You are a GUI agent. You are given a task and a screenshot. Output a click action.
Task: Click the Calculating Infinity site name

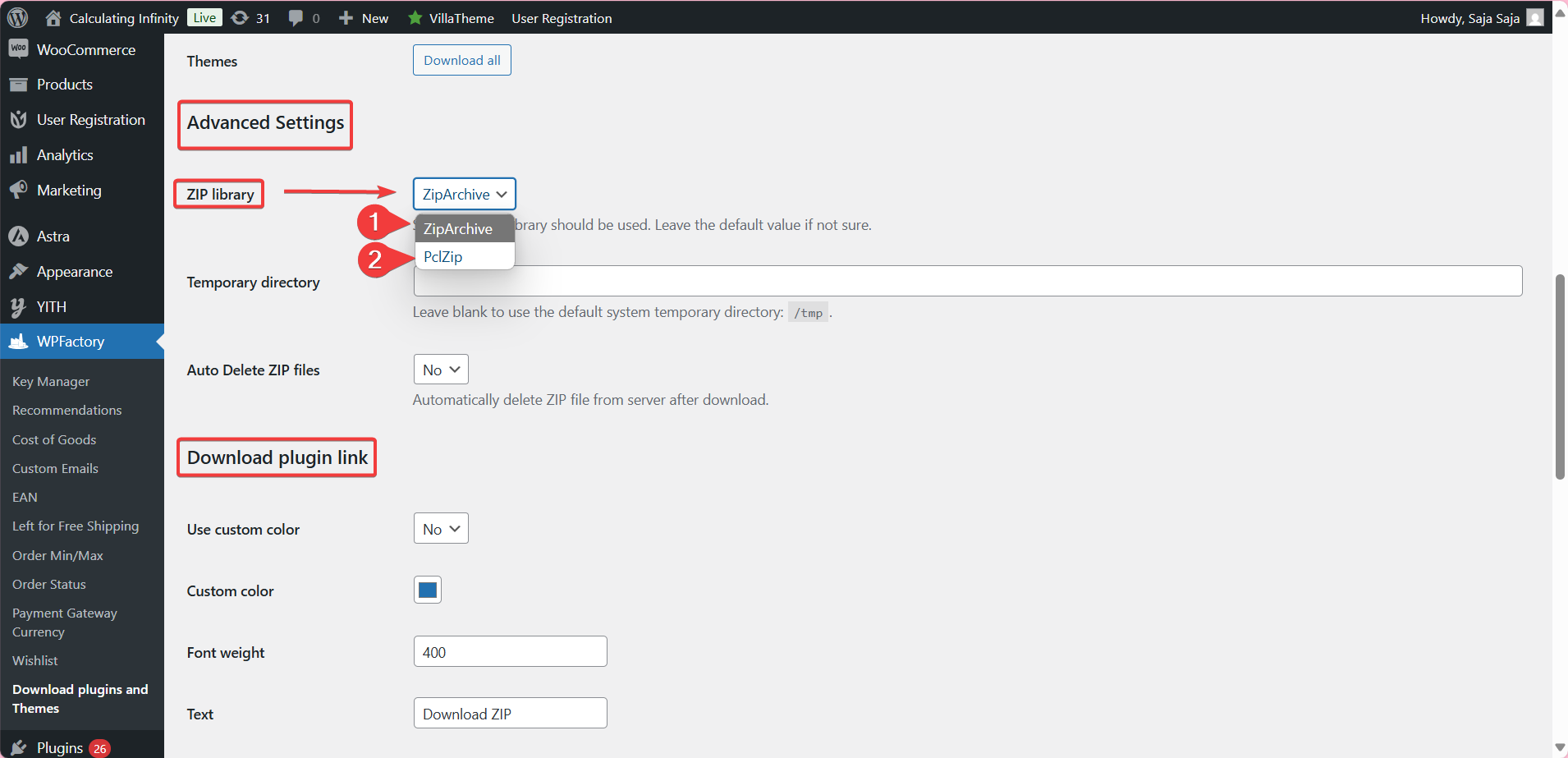coord(124,18)
